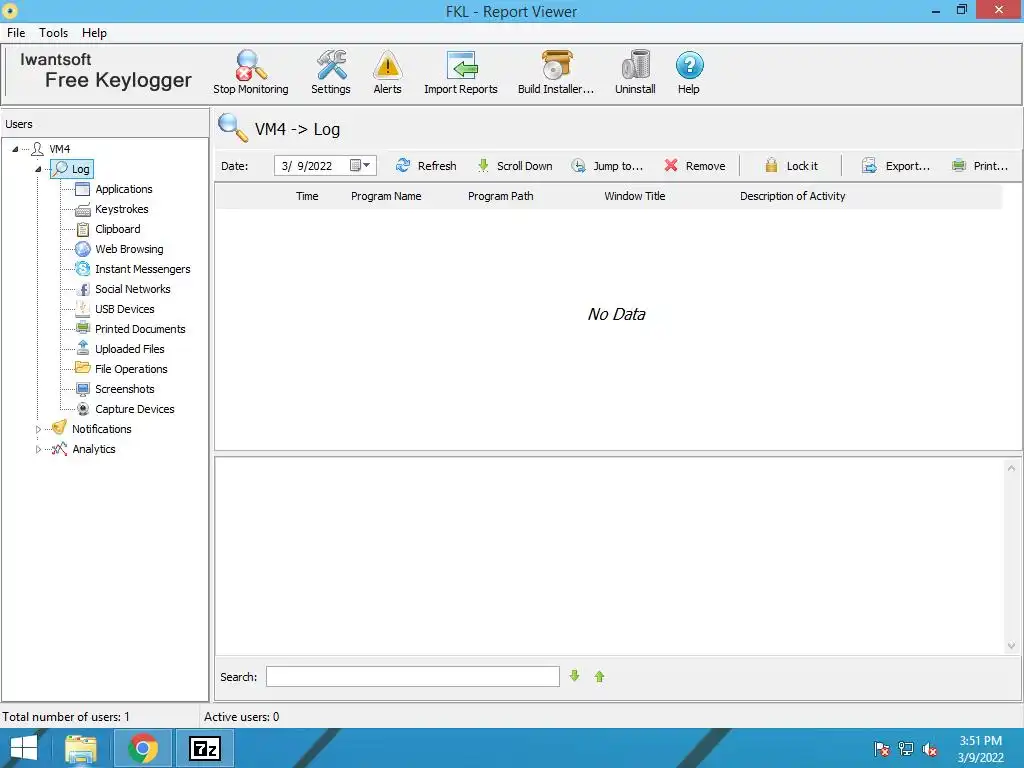Click the Import Reports icon
Screen dimensions: 1024x768
[x=460, y=72]
